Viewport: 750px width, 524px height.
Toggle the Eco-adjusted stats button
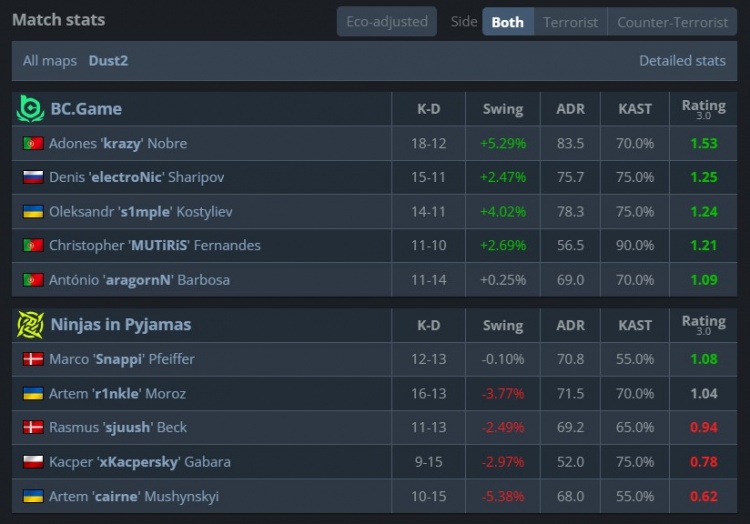pyautogui.click(x=386, y=21)
